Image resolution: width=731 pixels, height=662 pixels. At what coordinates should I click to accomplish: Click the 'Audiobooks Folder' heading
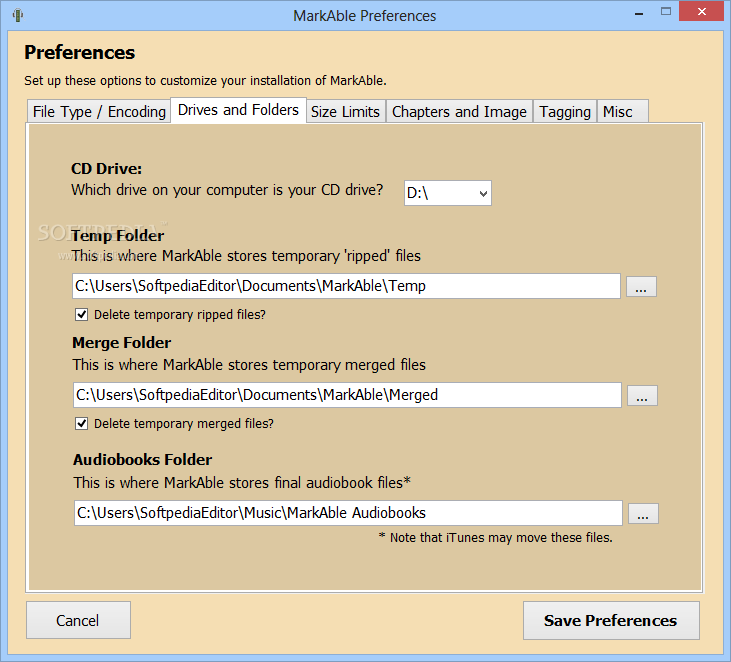point(142,460)
